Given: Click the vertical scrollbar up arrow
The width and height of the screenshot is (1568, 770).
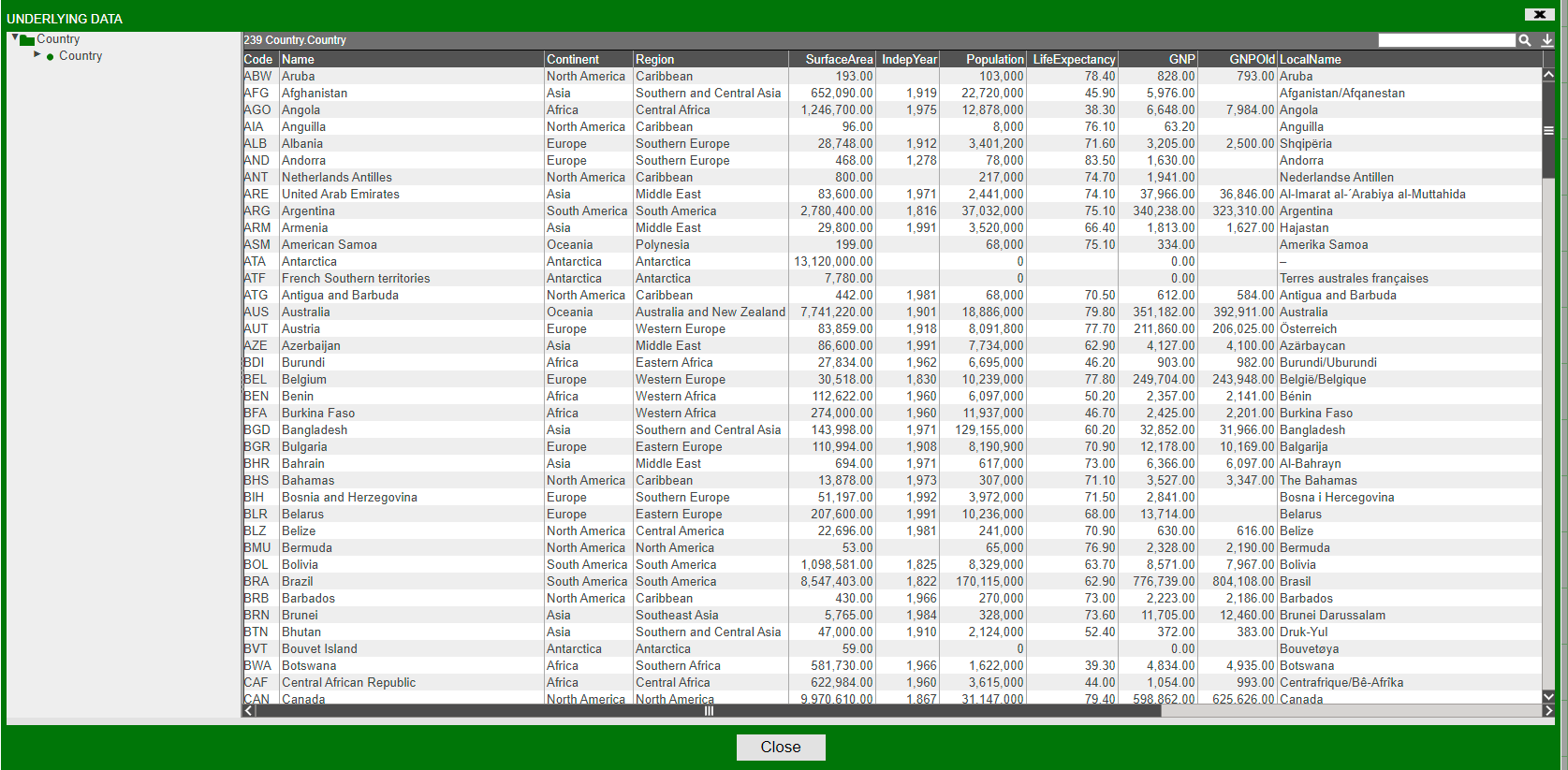Looking at the screenshot, I should click(1548, 75).
